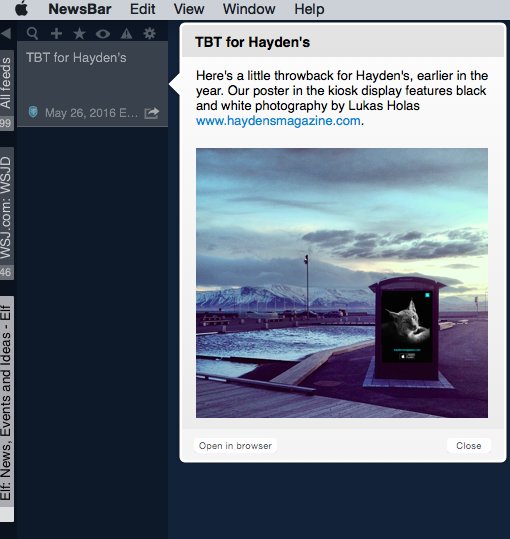Click the Open in browser button
510x539 pixels.
(x=235, y=446)
